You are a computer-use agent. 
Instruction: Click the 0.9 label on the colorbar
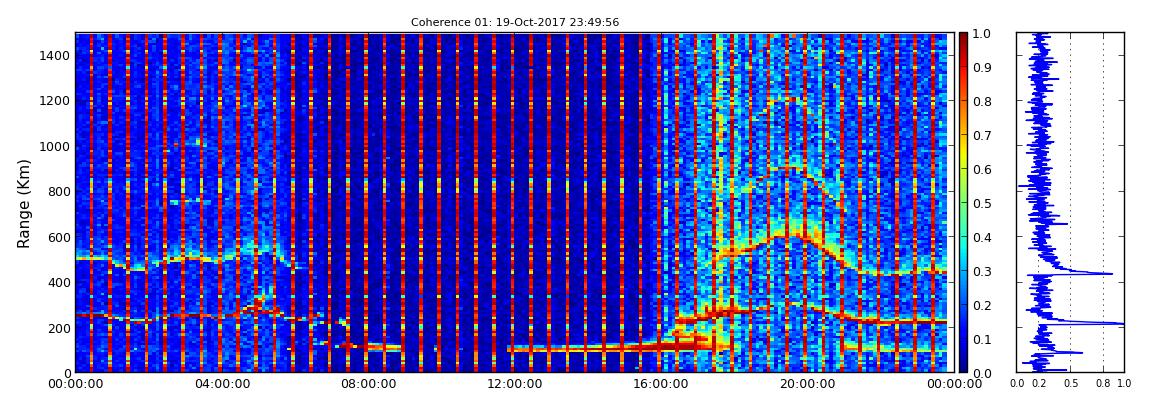(981, 67)
